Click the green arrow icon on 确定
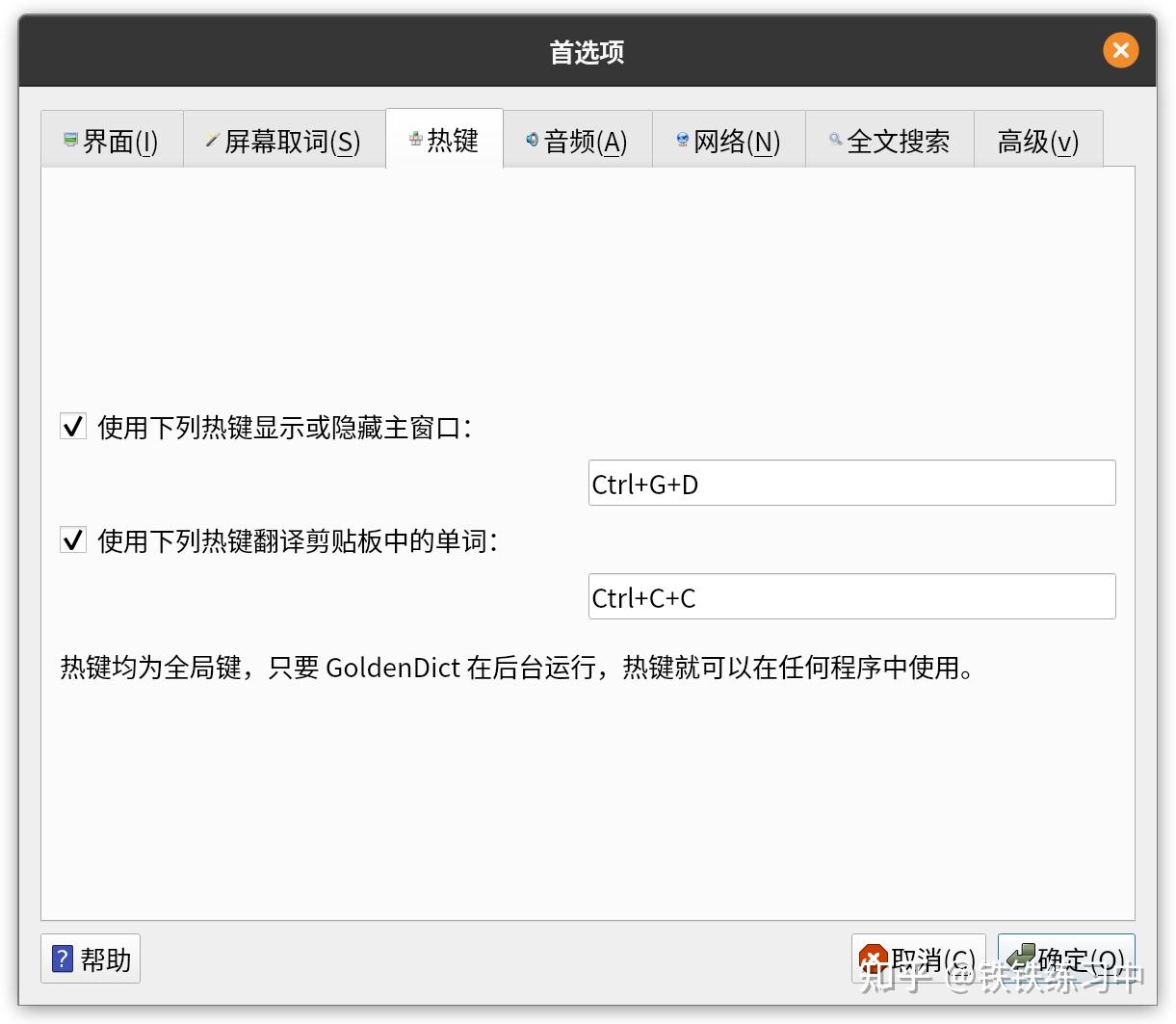Image resolution: width=1176 pixels, height=1024 pixels. 1020,956
